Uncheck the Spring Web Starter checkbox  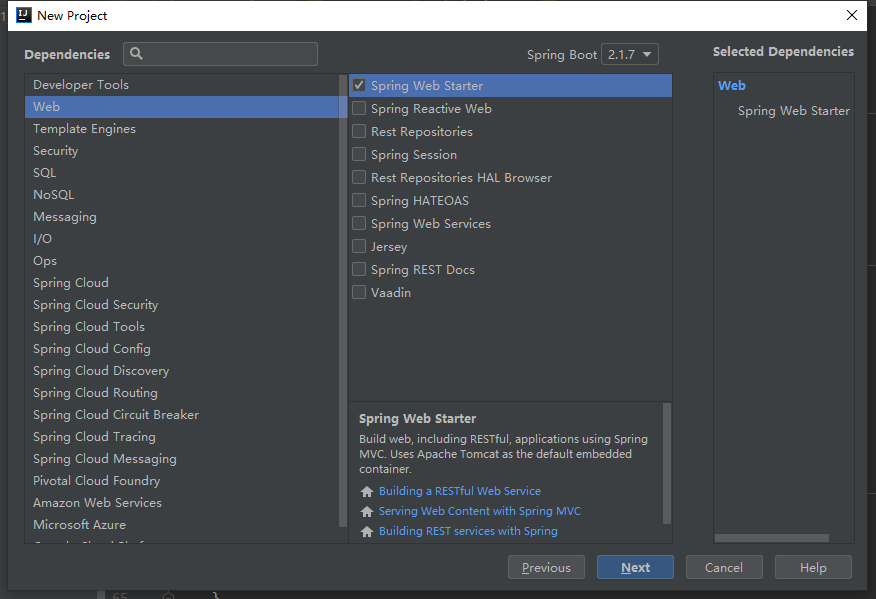(x=359, y=85)
